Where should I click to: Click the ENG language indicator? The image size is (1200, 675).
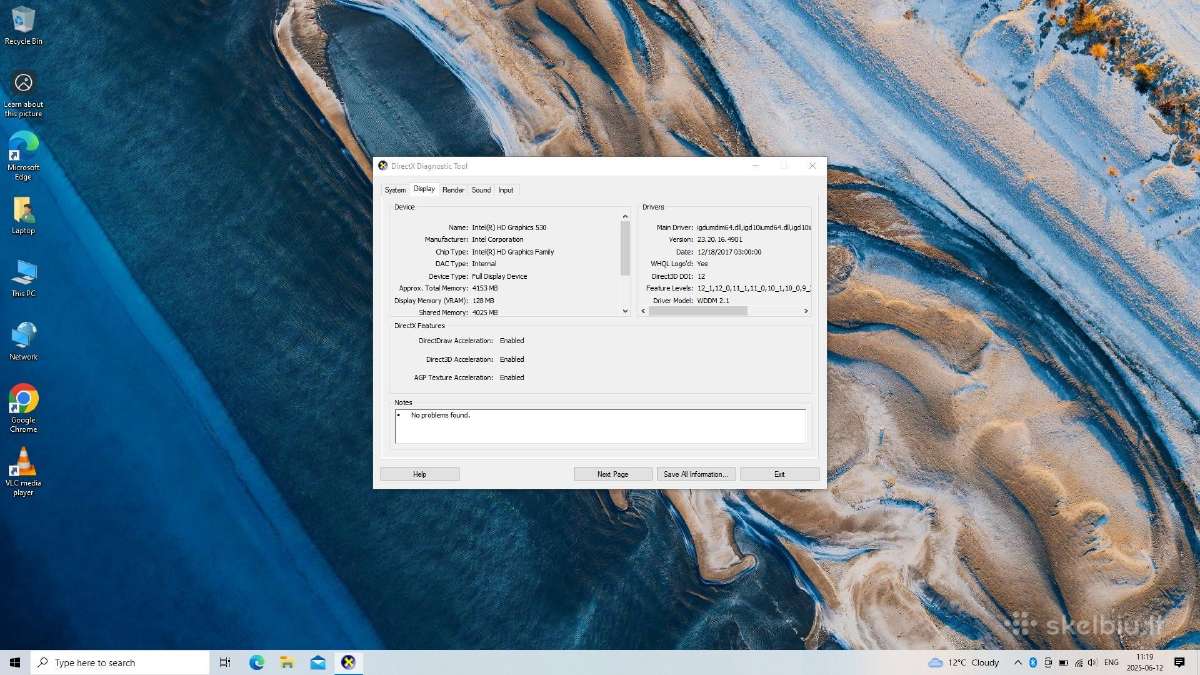point(1111,662)
